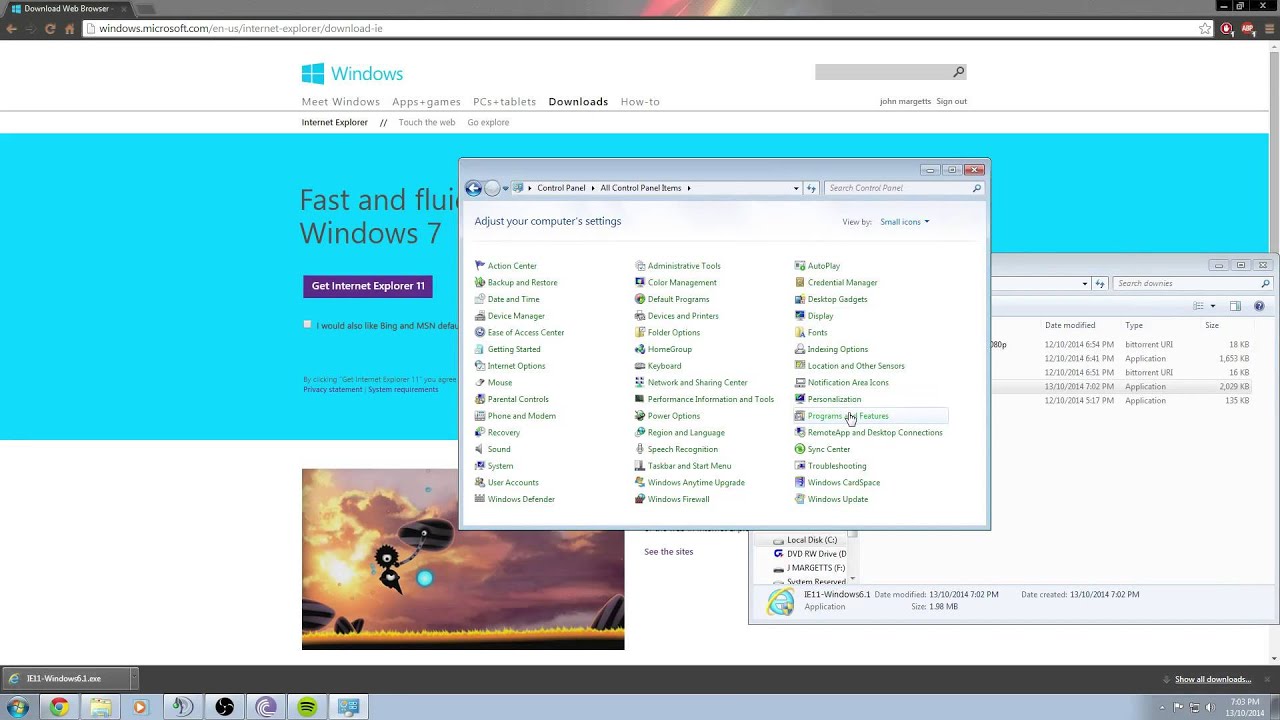Refresh the Control Panel address bar
This screenshot has width=1280, height=720.
click(811, 188)
